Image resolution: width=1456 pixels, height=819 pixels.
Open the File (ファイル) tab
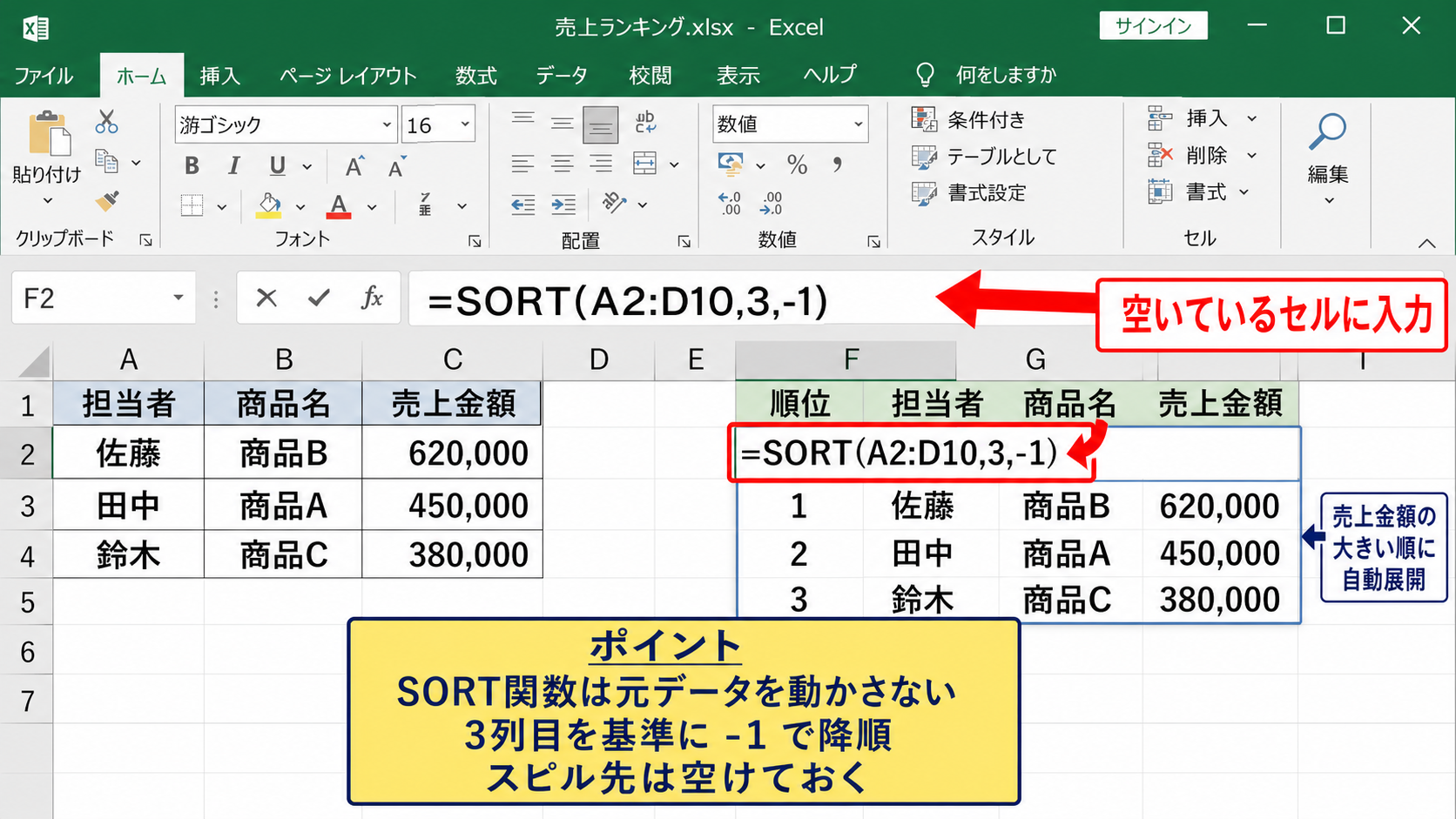coord(44,76)
